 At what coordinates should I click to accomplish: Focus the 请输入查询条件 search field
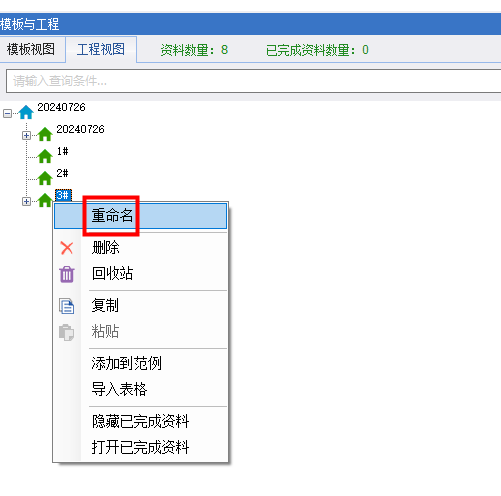pos(253,81)
